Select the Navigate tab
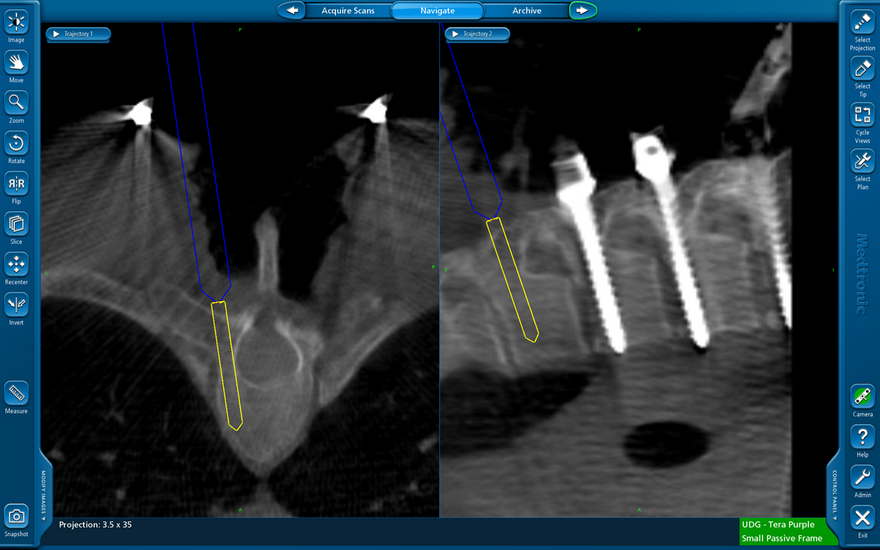Image resolution: width=880 pixels, height=550 pixels. click(x=437, y=11)
